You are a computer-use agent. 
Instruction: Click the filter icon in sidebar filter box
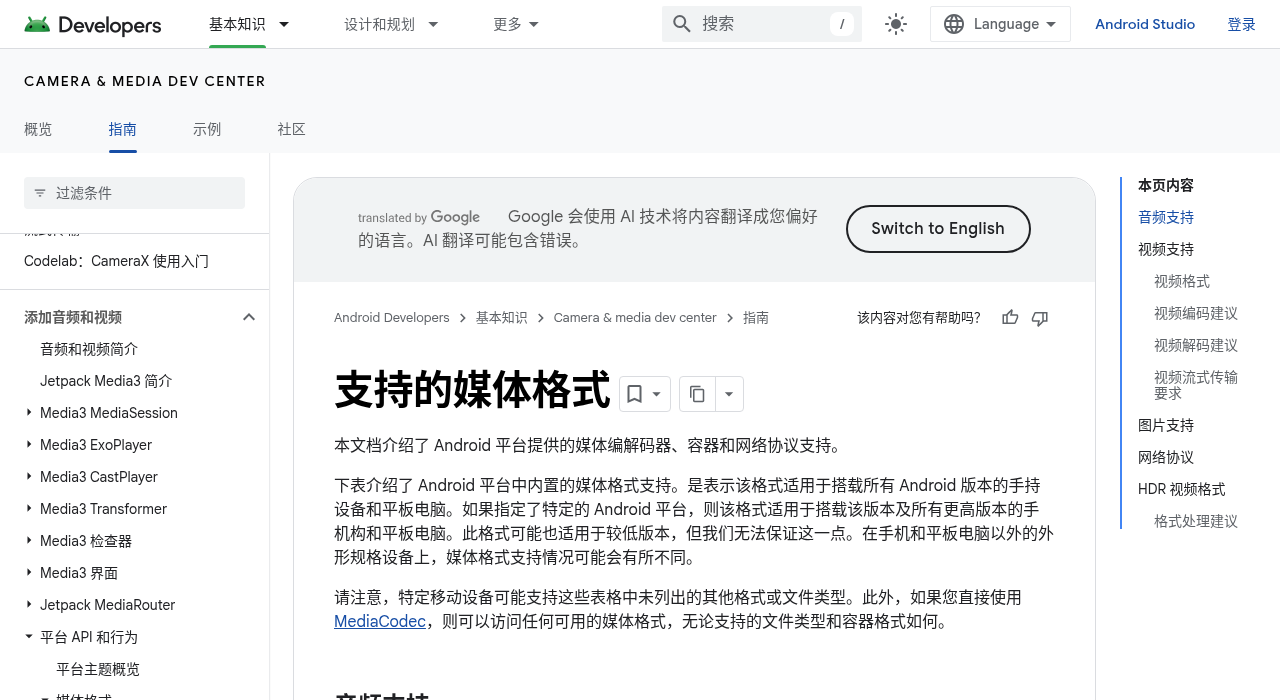40,193
